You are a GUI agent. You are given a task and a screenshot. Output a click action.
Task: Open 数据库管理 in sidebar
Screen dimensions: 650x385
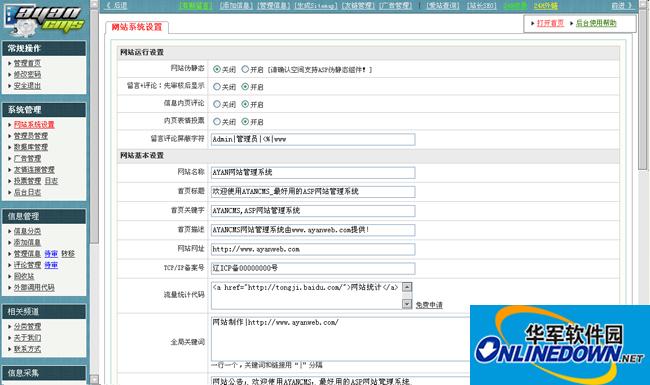[31, 147]
